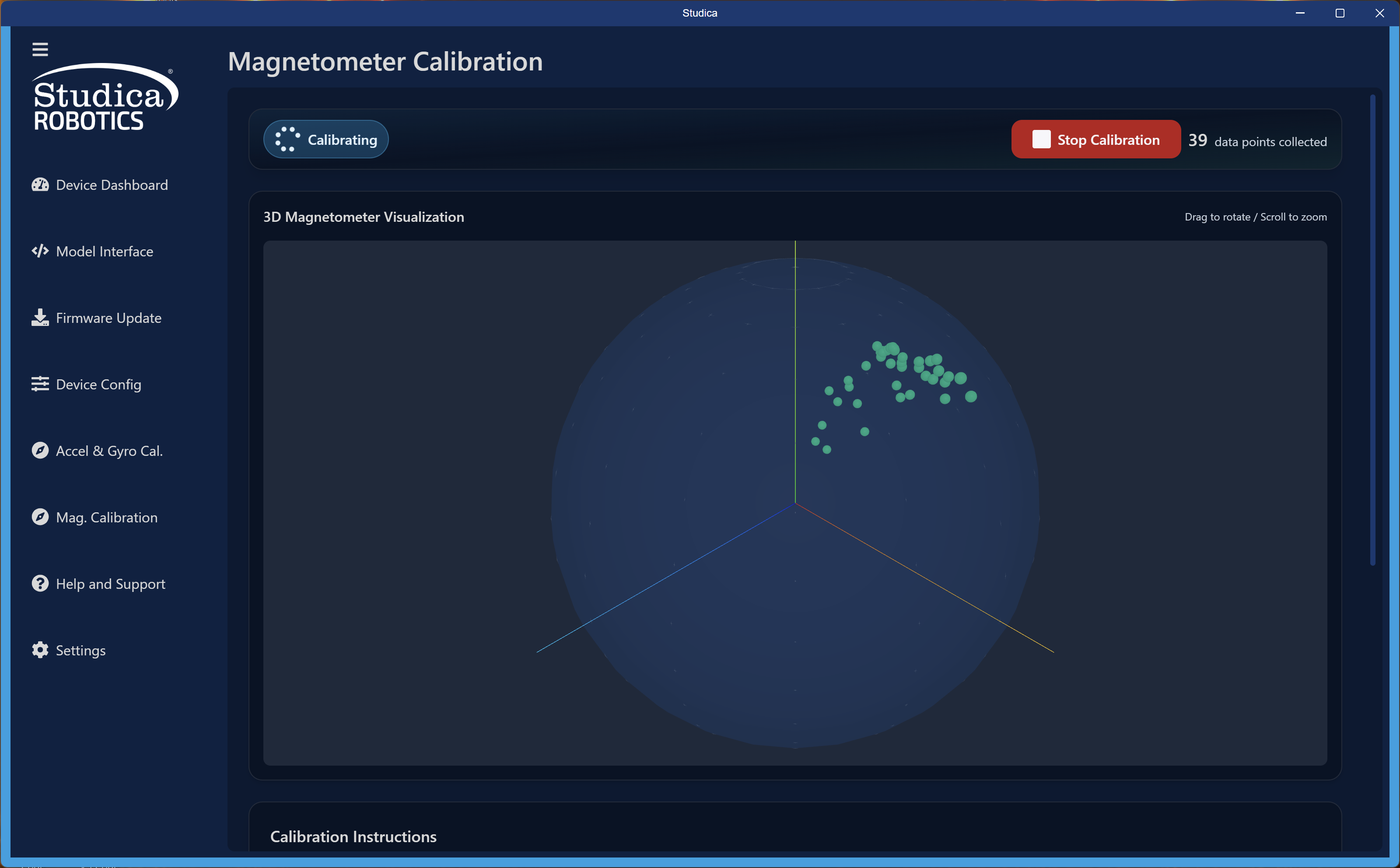Click the Help and Support question icon
The height and width of the screenshot is (868, 1400).
click(x=40, y=584)
